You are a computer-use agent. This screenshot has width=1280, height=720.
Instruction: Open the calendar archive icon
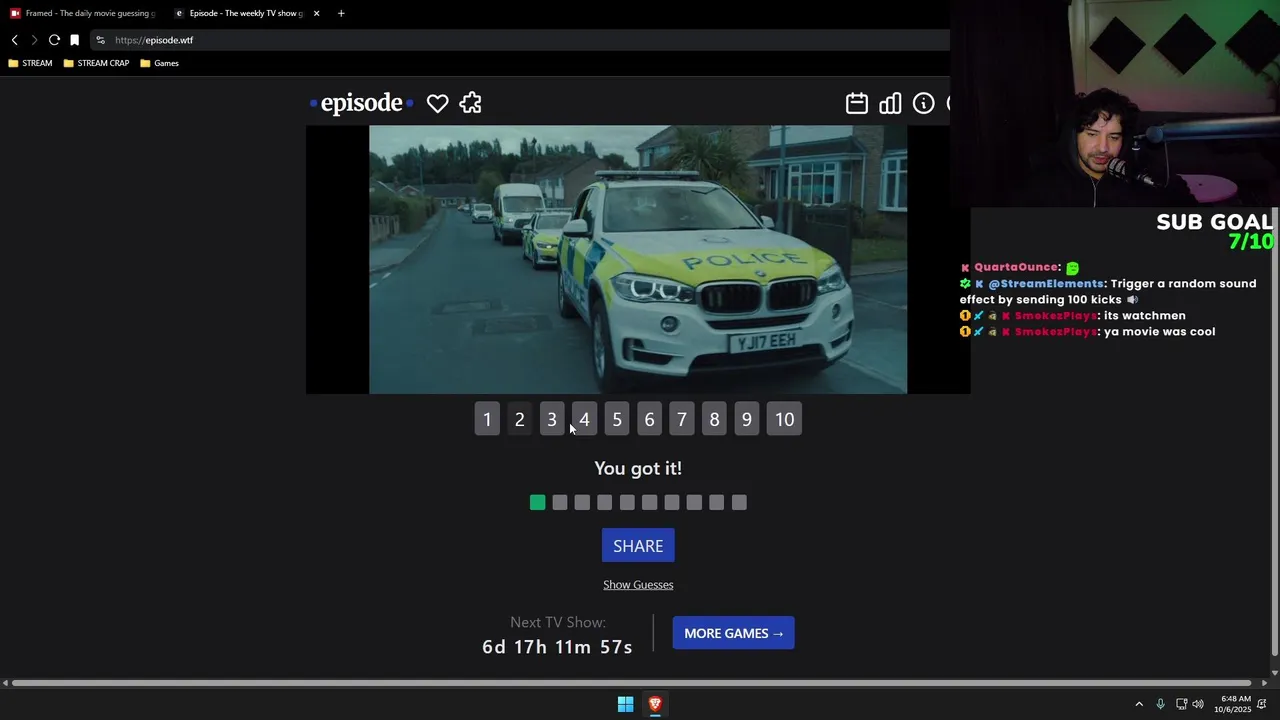[x=857, y=103]
